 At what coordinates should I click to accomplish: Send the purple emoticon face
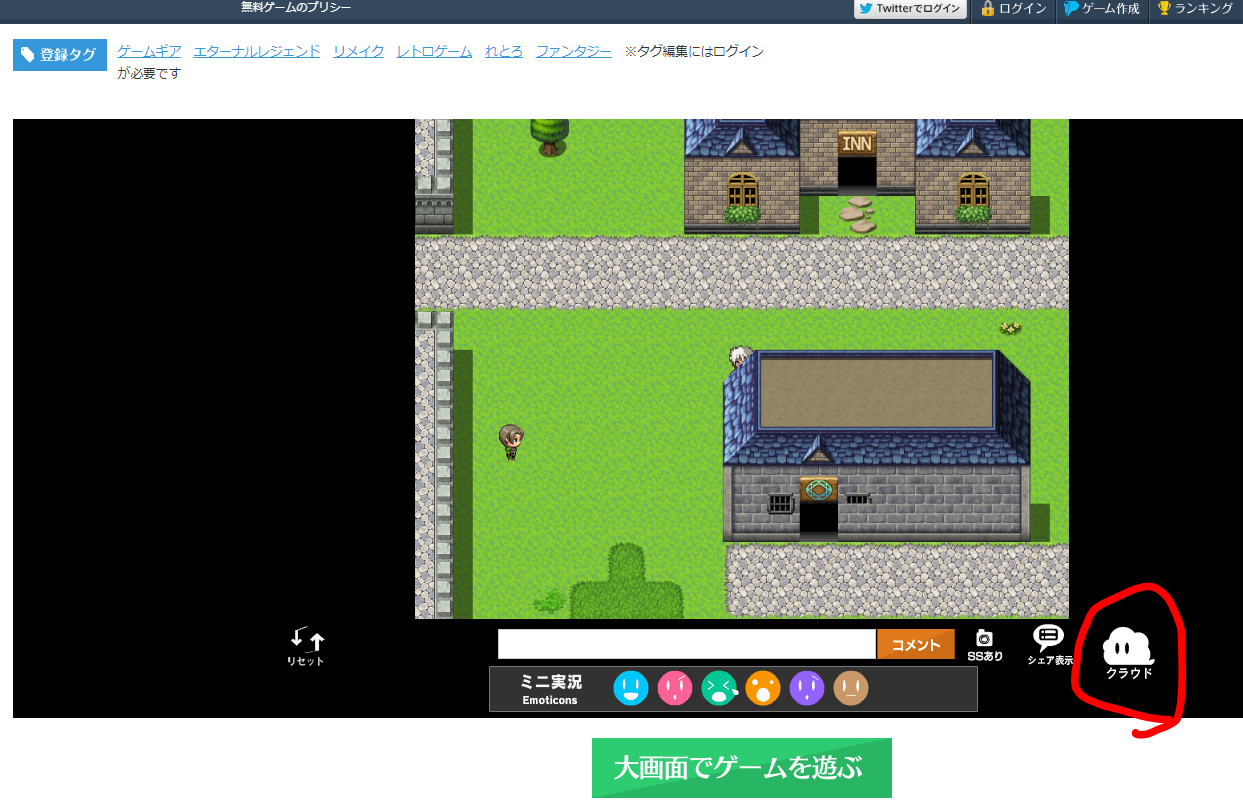click(x=807, y=688)
